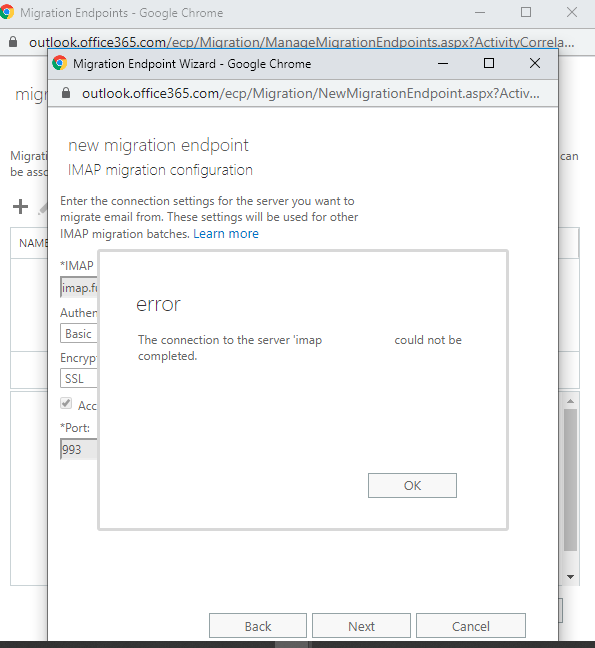Viewport: 595px width, 648px height.
Task: Click the '*Port:' label
Action: point(75,427)
